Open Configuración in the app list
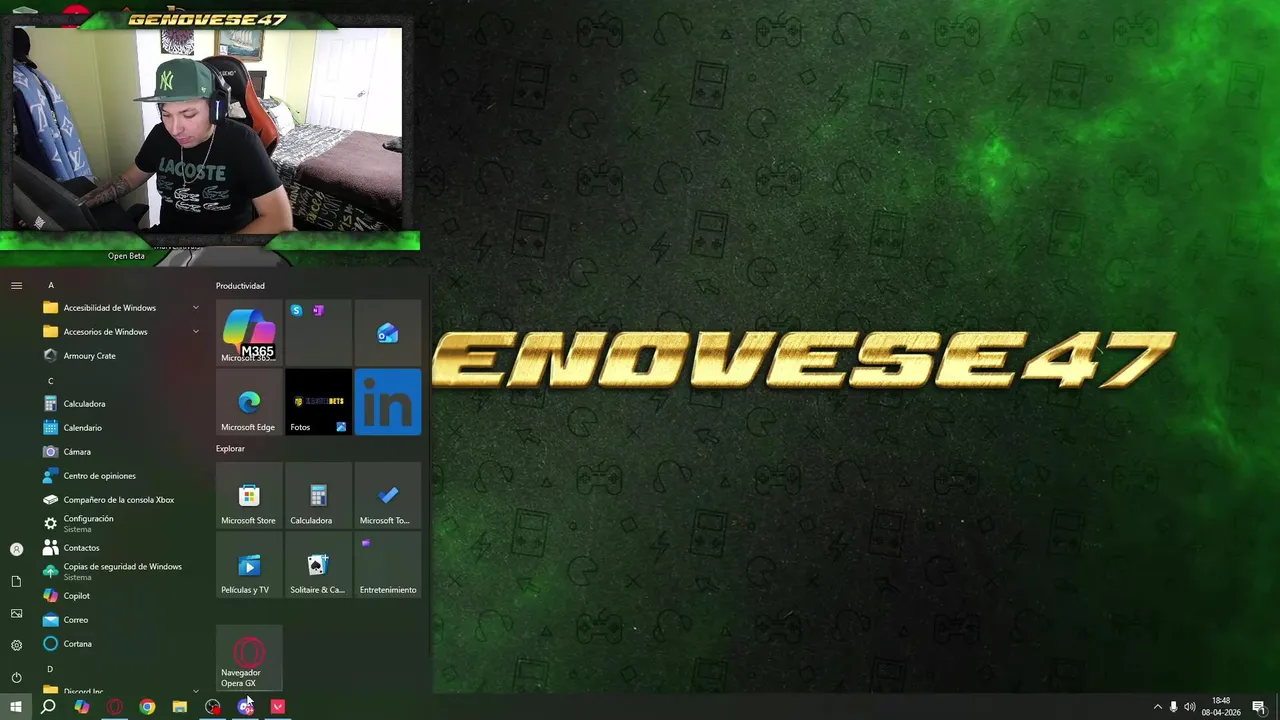 point(121,524)
